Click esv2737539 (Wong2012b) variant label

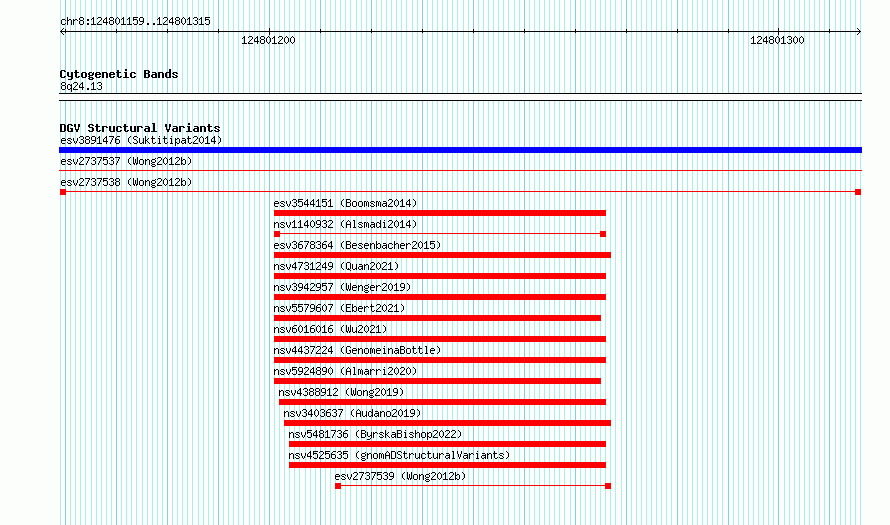(x=400, y=476)
